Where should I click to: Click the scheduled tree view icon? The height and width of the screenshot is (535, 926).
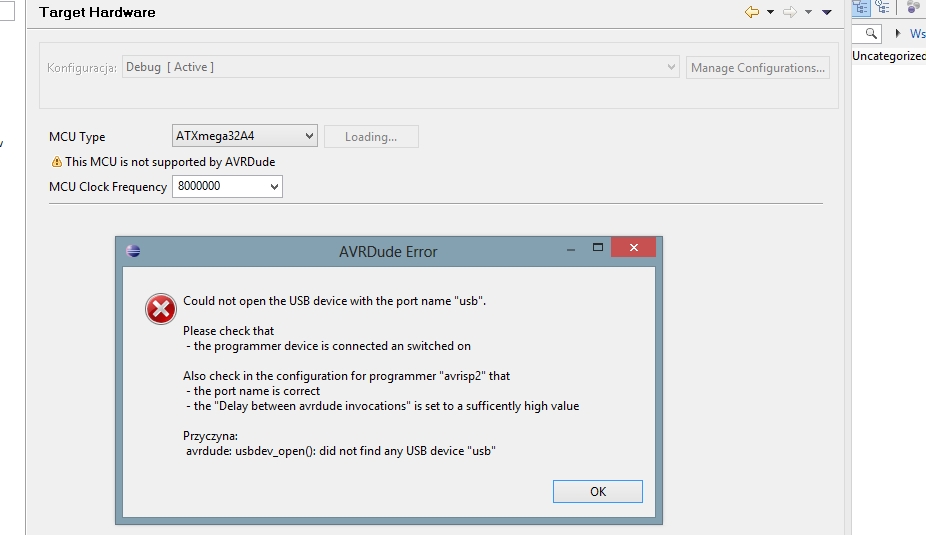[883, 7]
